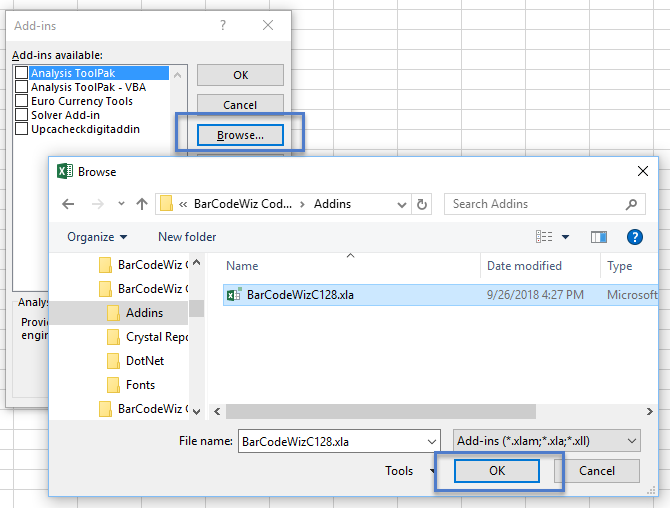Click the Back arrow in Browse dialog
670x508 pixels.
pyautogui.click(x=68, y=204)
